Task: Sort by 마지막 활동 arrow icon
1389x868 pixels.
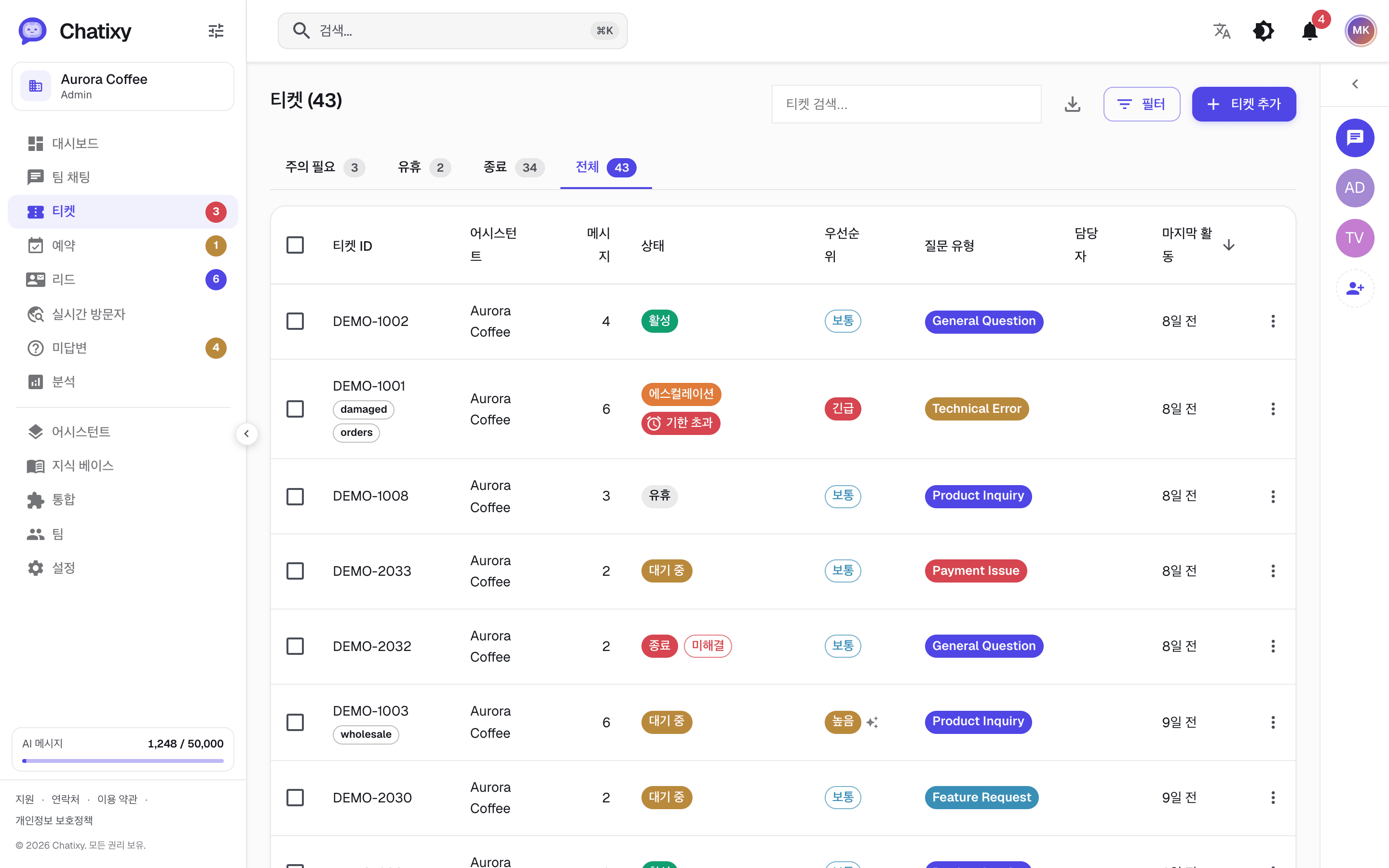Action: tap(1228, 245)
